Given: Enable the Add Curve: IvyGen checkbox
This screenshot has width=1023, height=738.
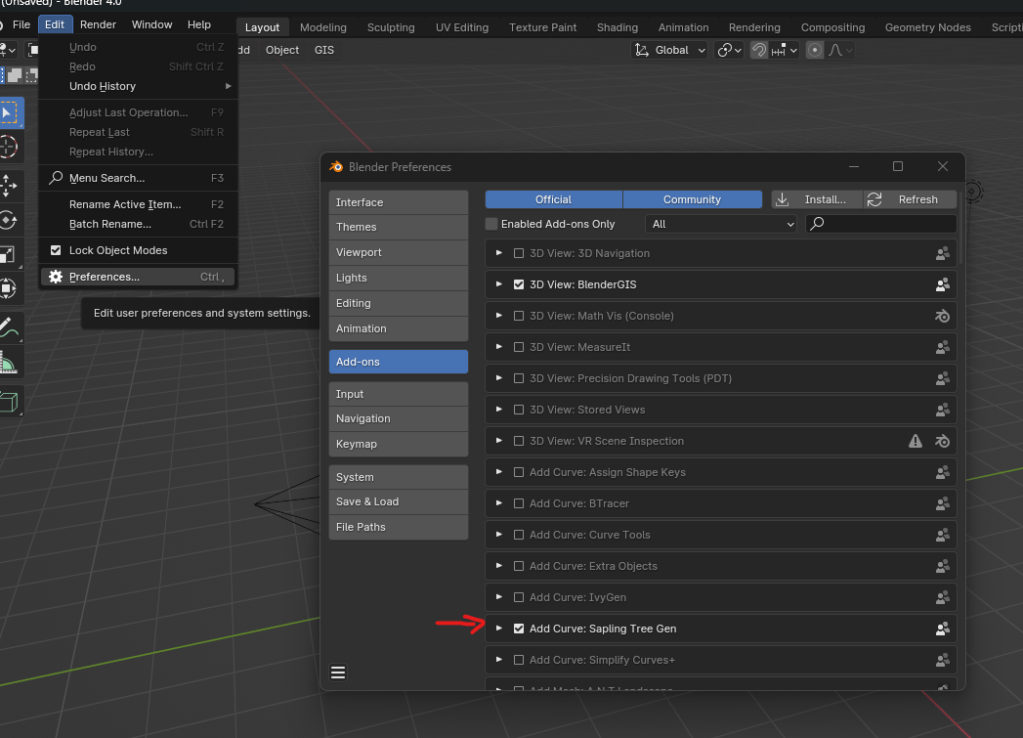Looking at the screenshot, I should click(x=518, y=598).
